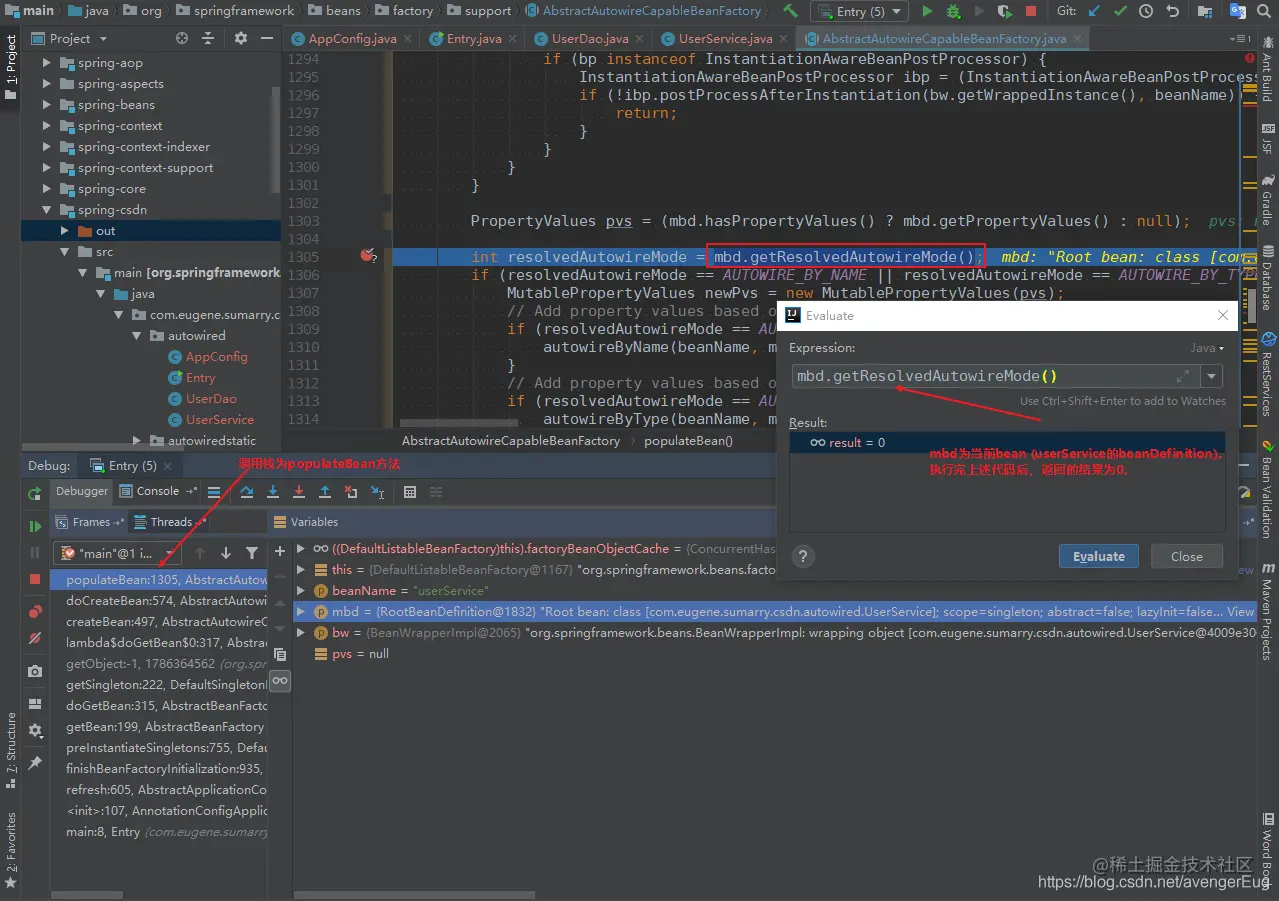Click the Build project hammer icon

point(790,11)
